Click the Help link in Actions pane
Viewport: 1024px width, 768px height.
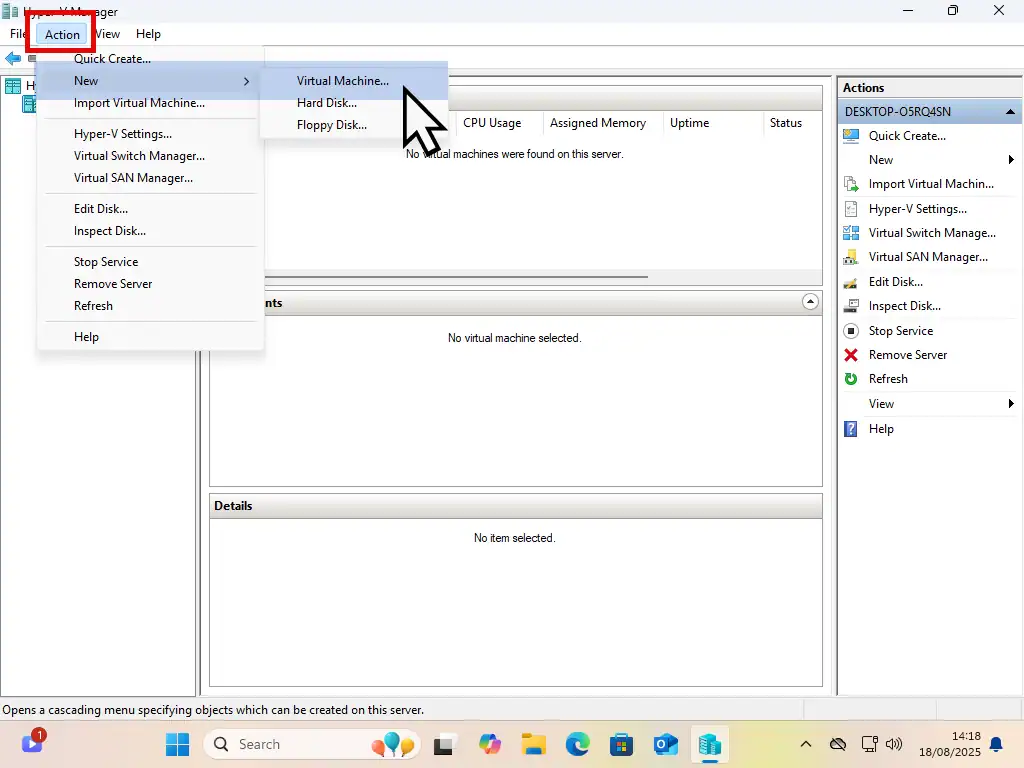881,429
